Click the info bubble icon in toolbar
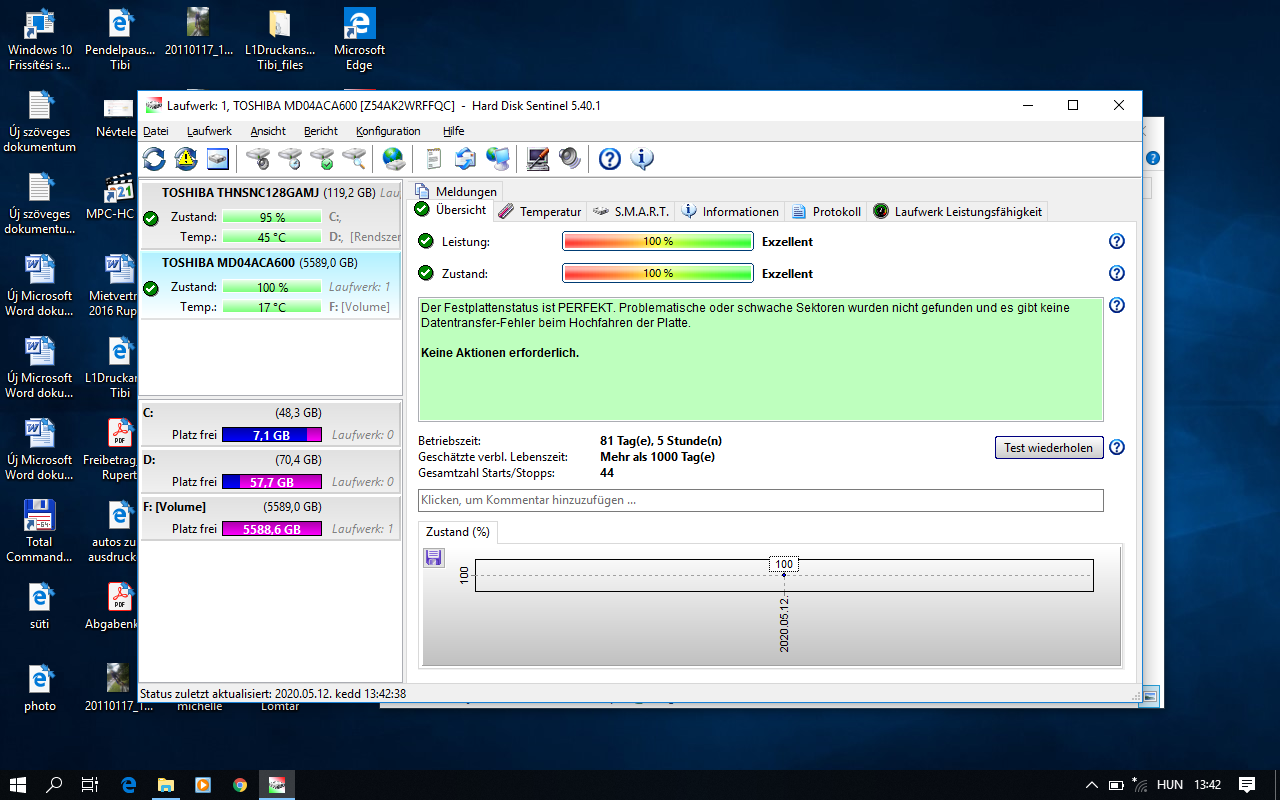Screen dimensions: 1280x800 (641, 158)
